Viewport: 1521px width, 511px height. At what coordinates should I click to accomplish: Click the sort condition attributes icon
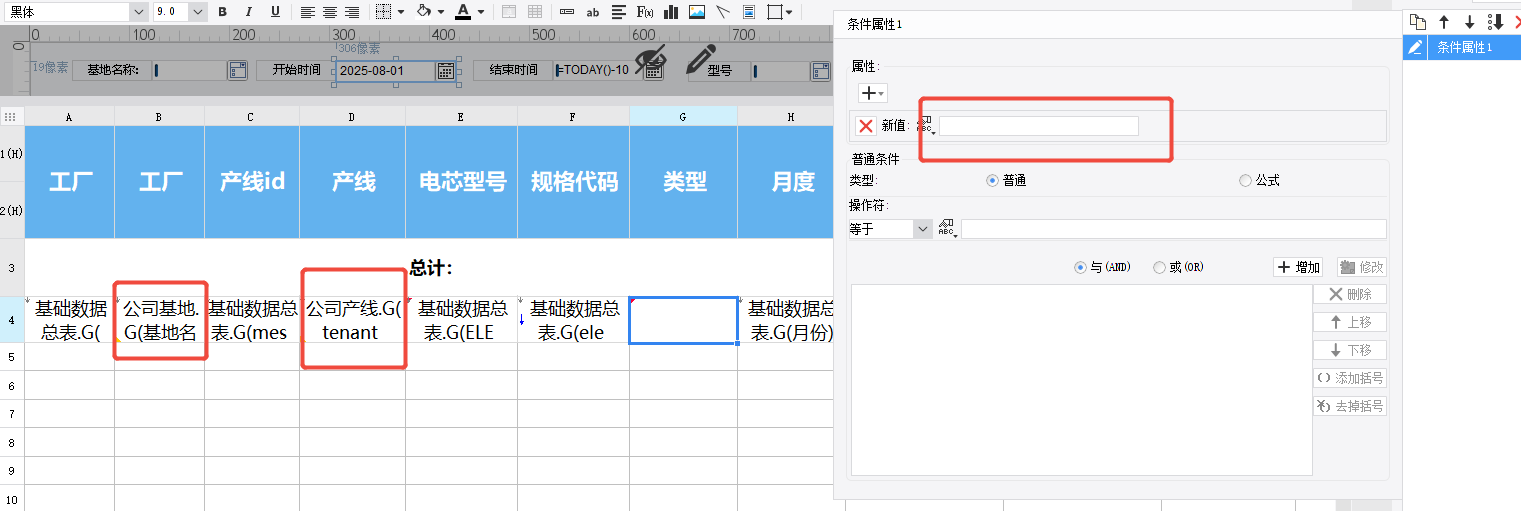1496,22
